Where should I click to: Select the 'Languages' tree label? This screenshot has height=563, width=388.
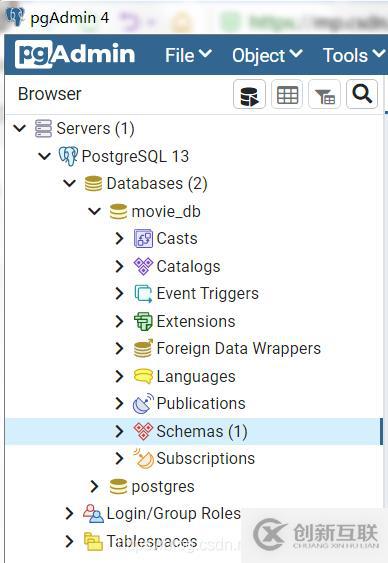click(x=196, y=376)
